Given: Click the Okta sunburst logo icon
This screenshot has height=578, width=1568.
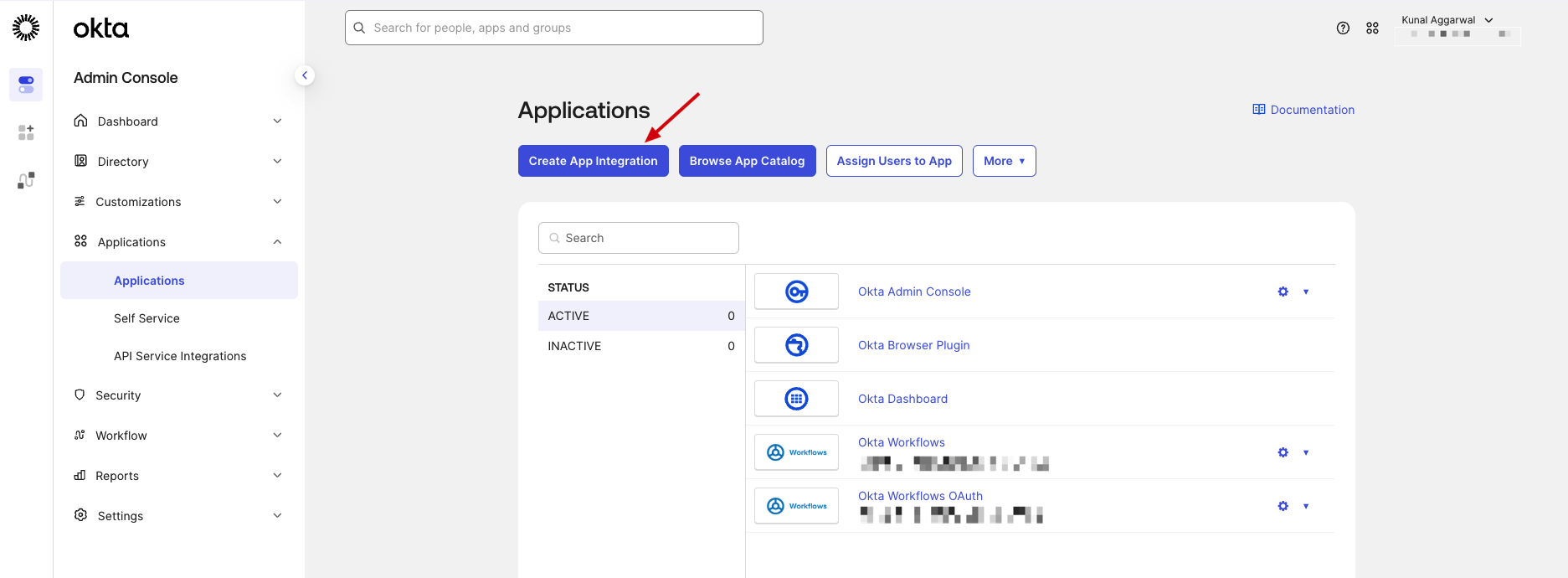Looking at the screenshot, I should click(x=26, y=28).
